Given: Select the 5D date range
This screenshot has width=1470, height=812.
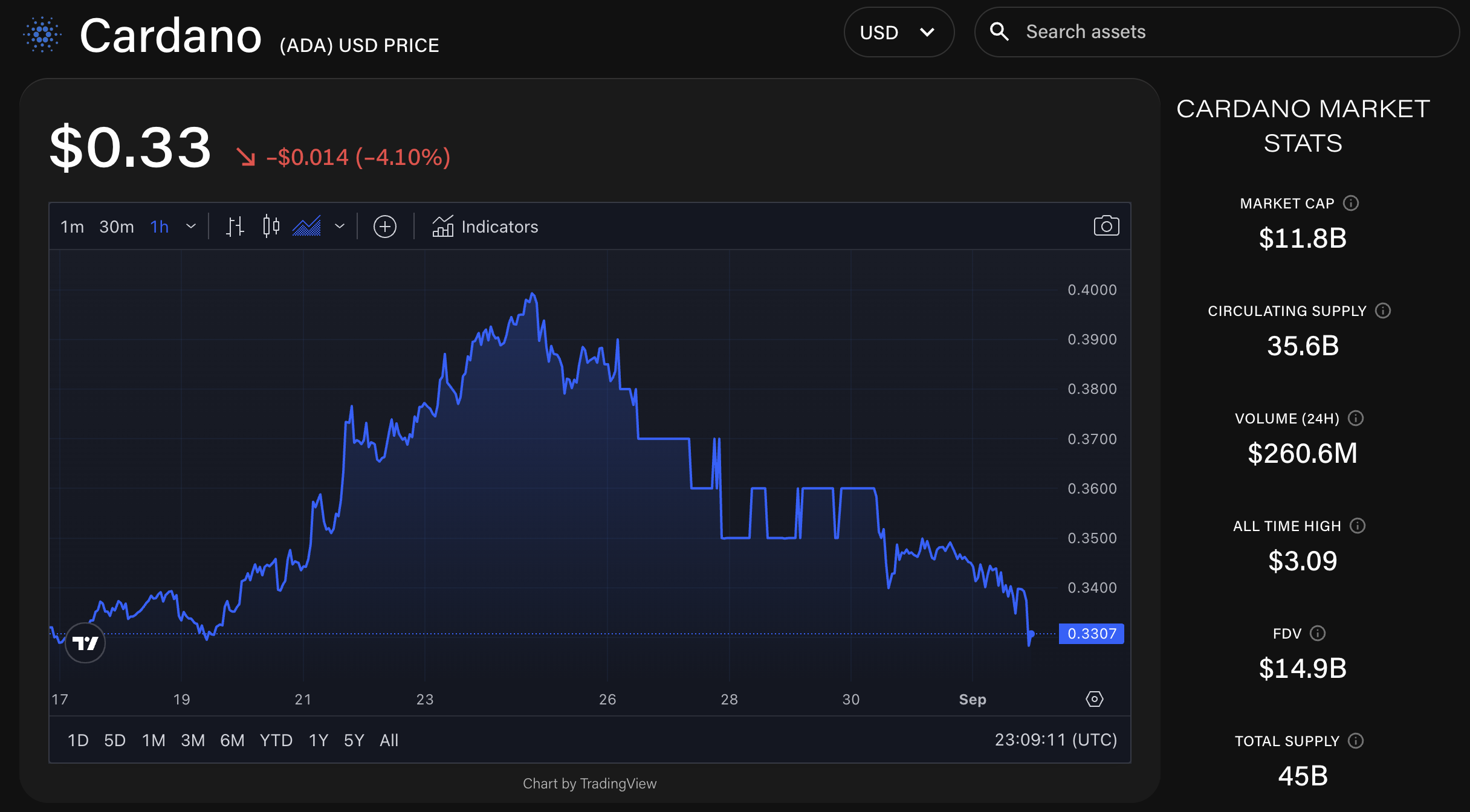Looking at the screenshot, I should 115,740.
